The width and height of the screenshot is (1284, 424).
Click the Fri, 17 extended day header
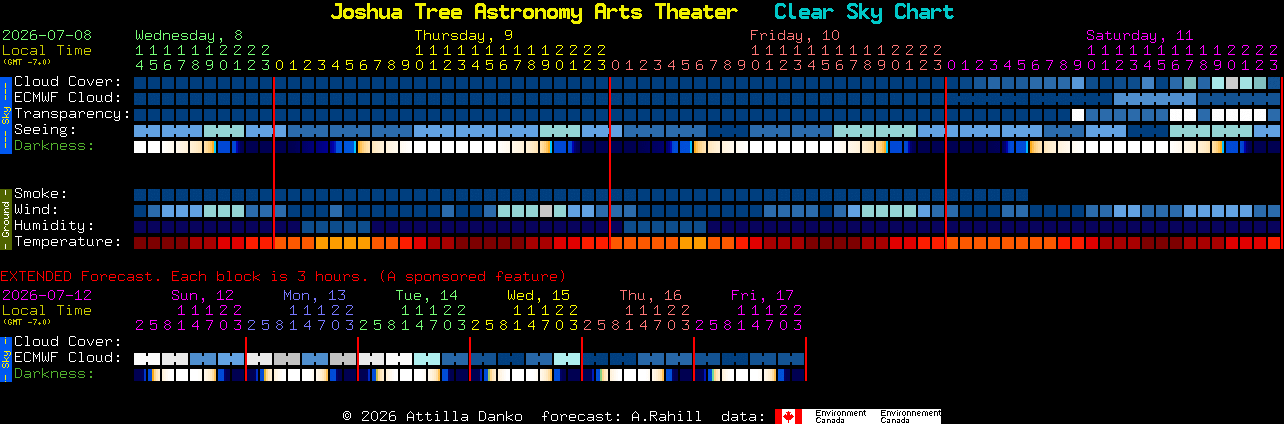[x=763, y=295]
